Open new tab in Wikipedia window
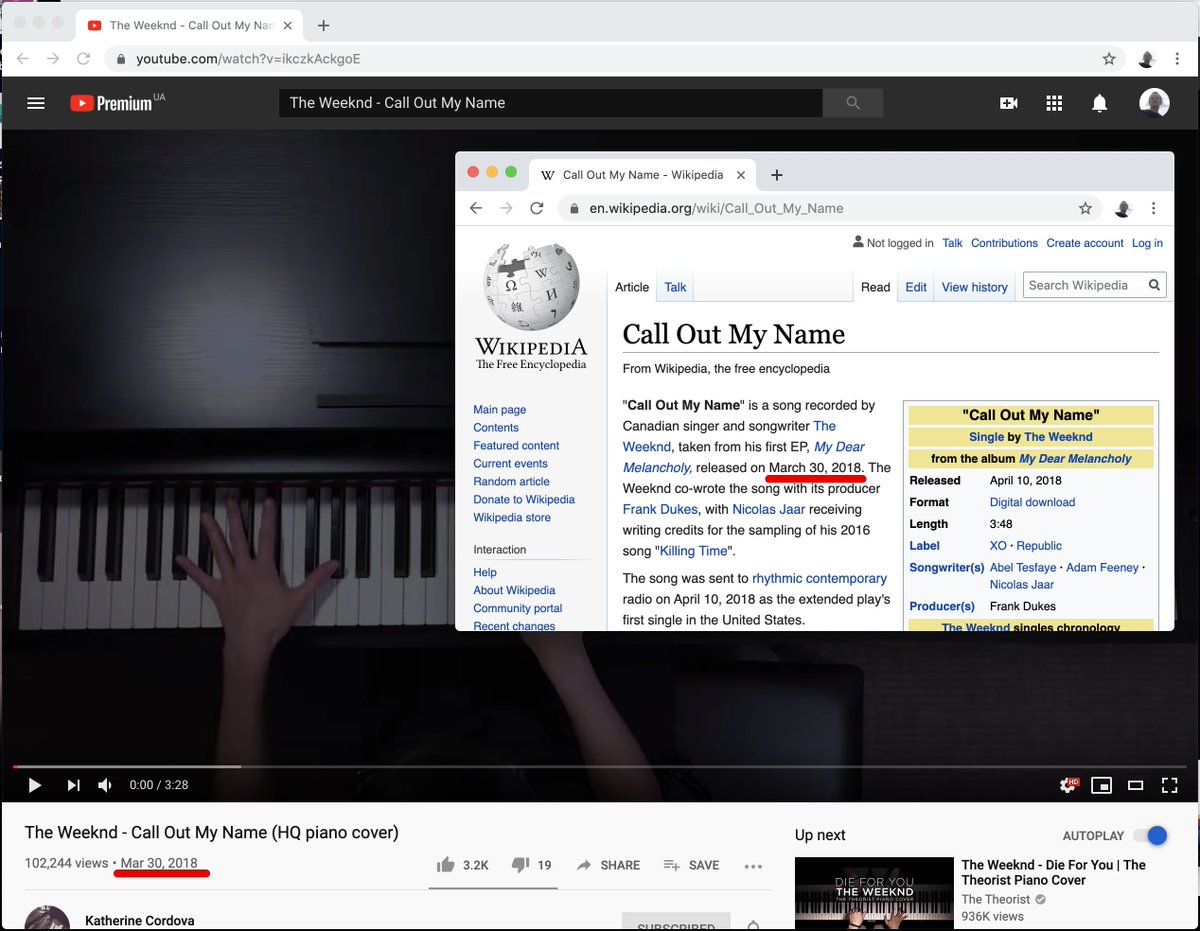This screenshot has width=1200, height=931. tap(777, 175)
